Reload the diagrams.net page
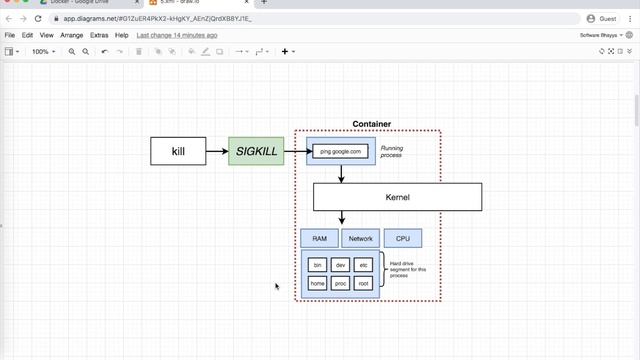640x360 pixels. tap(38, 19)
